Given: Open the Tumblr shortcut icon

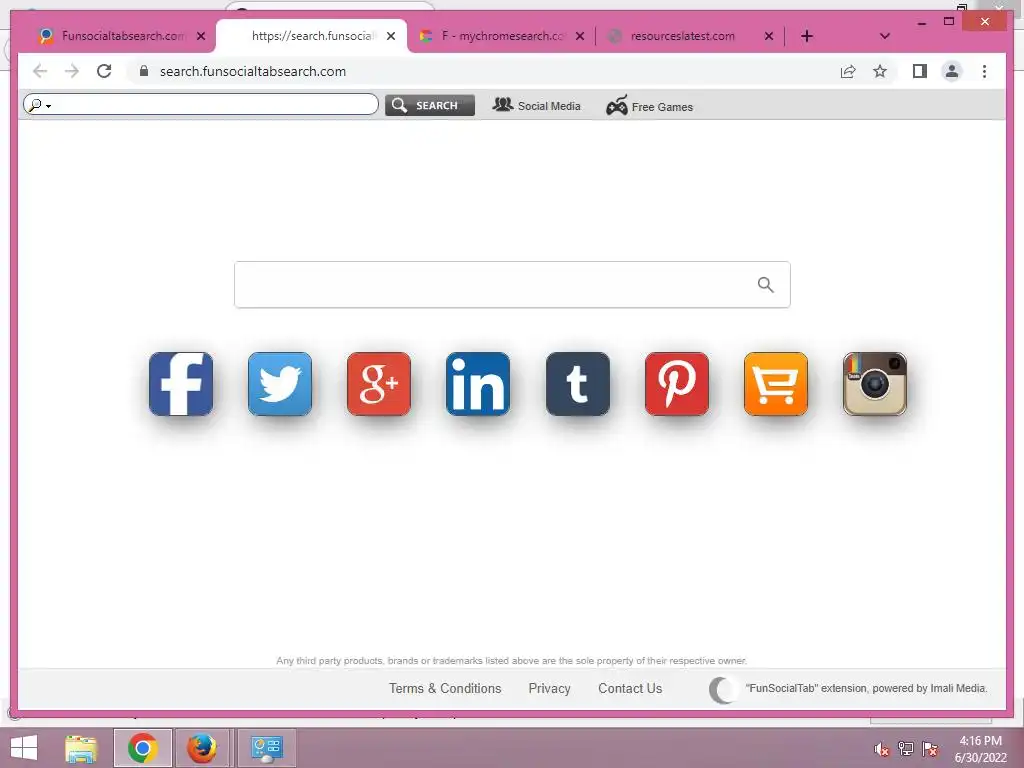Looking at the screenshot, I should (578, 384).
